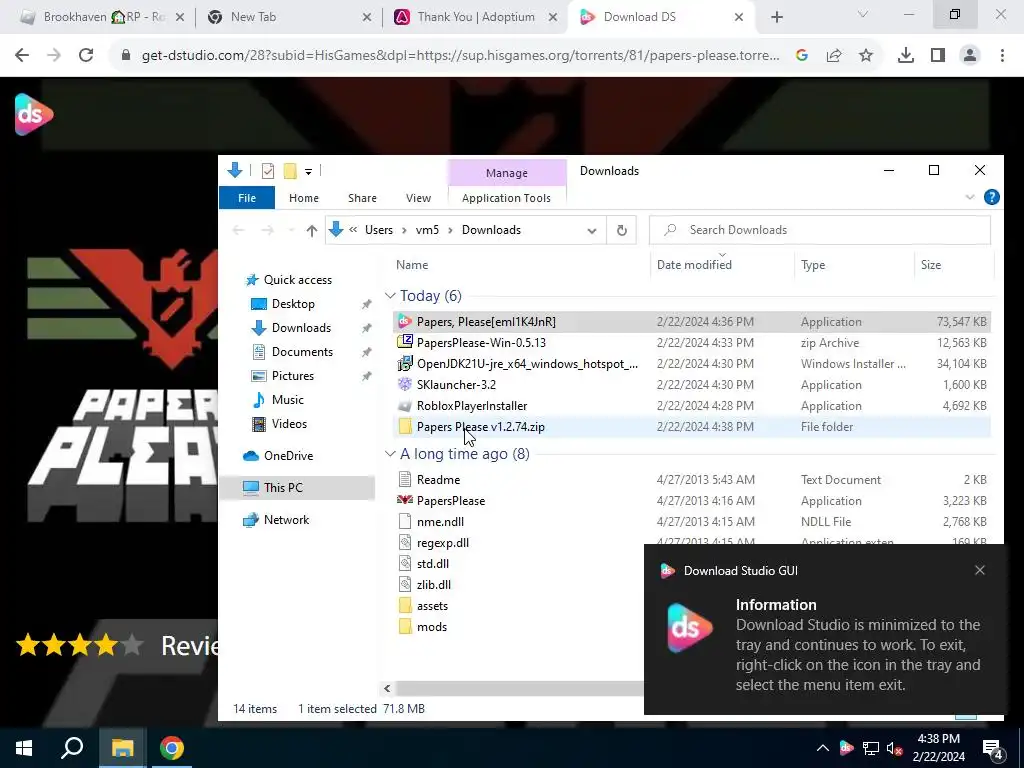
Task: Show hidden tray icons chevron
Action: 822,748
